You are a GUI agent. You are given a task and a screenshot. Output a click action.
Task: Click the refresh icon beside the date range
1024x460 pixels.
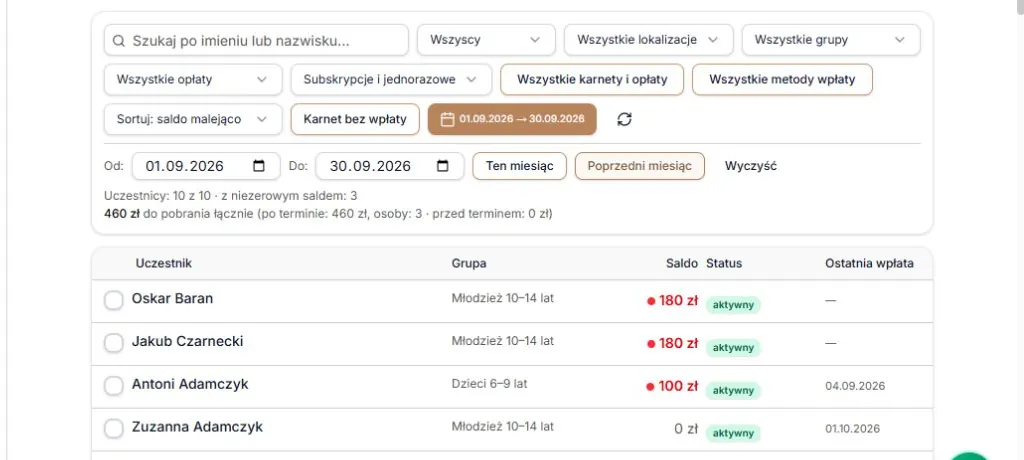(624, 120)
